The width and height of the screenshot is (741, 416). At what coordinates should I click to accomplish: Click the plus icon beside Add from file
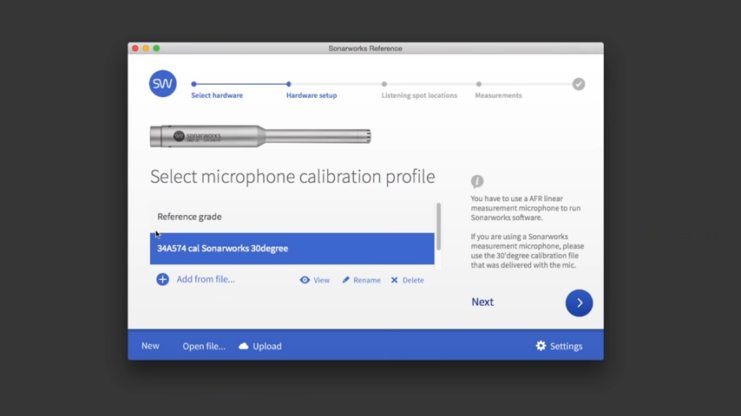pos(162,279)
